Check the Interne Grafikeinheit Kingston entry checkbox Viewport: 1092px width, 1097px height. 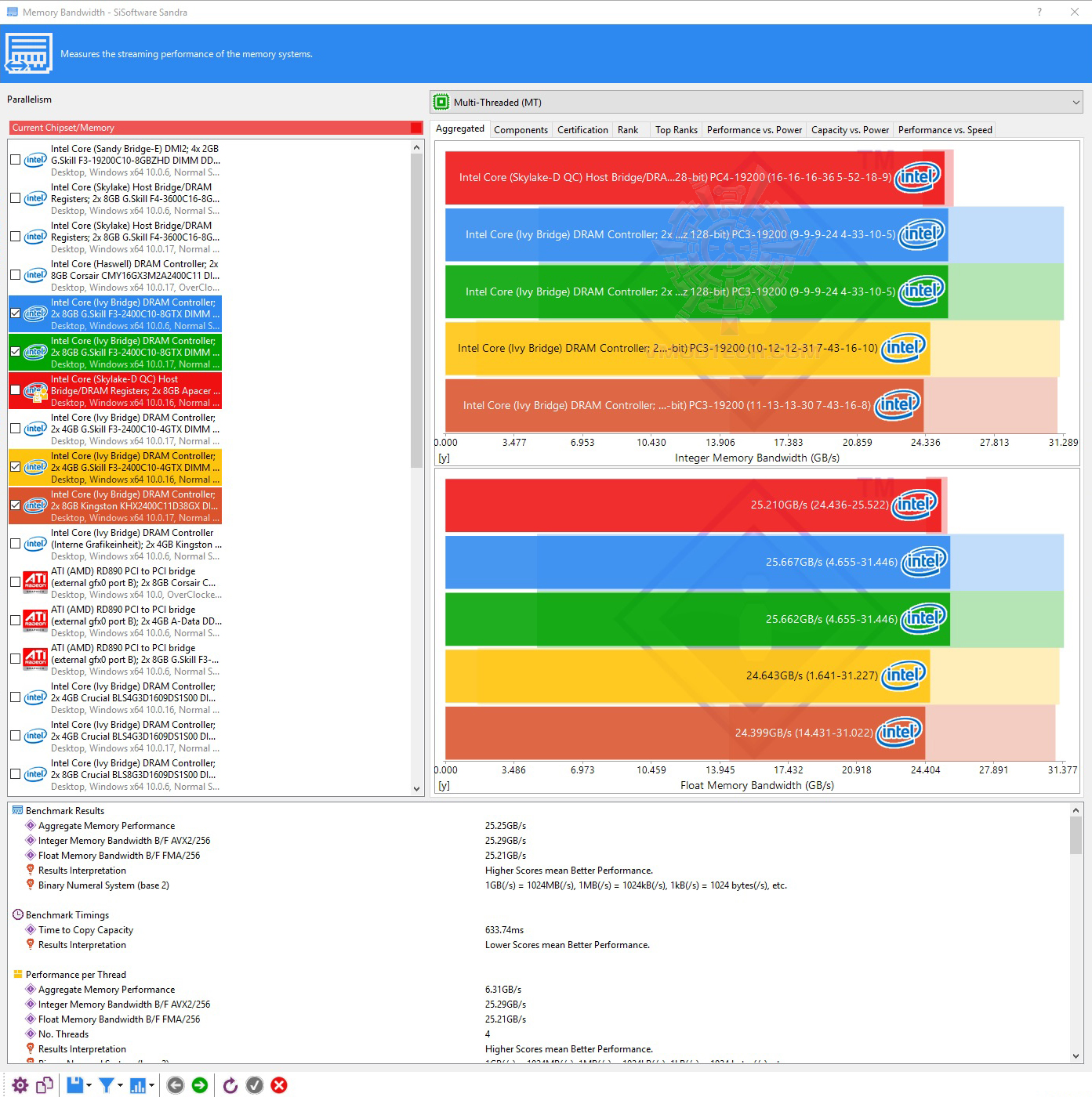(15, 544)
